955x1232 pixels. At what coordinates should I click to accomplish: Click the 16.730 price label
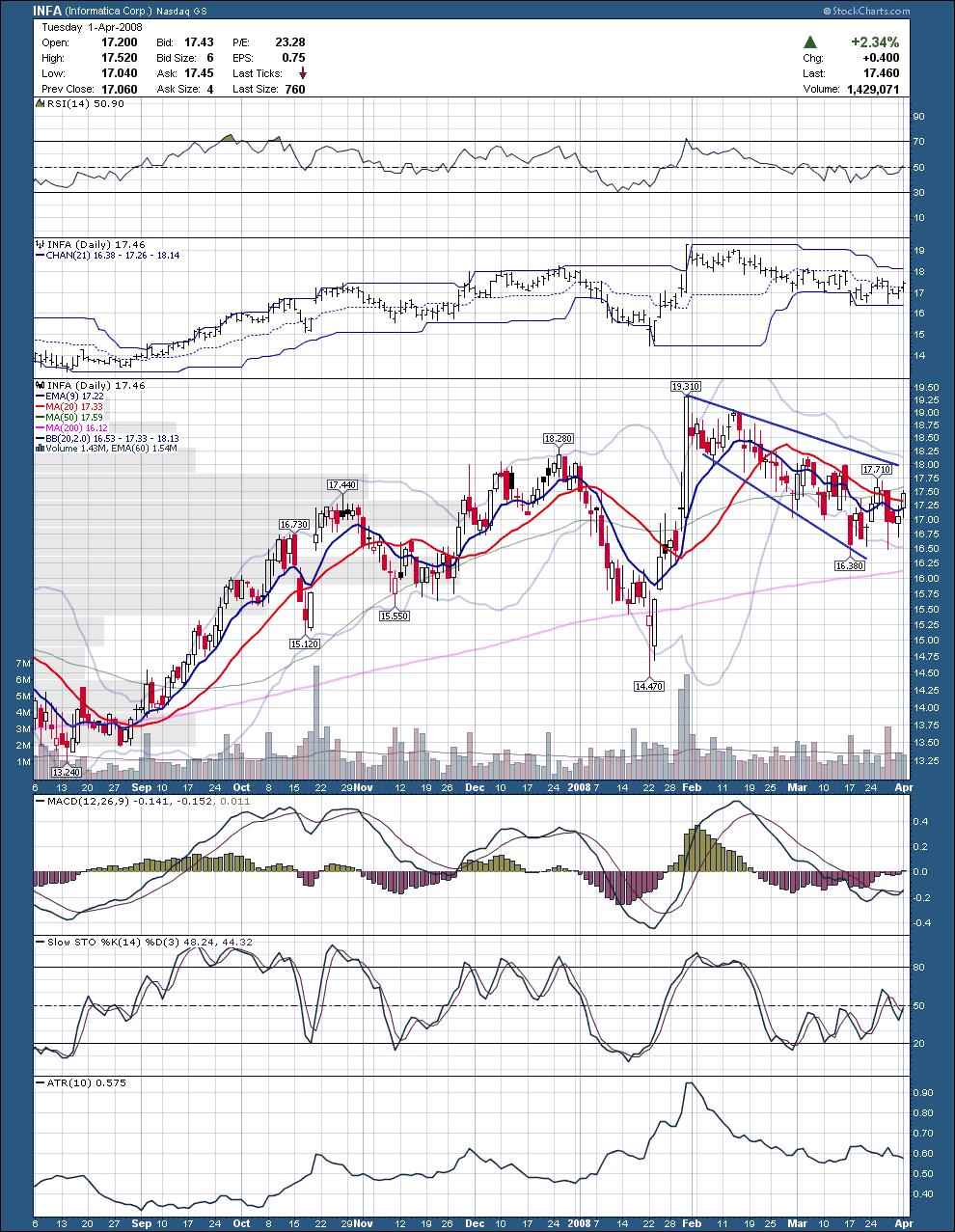coord(294,524)
